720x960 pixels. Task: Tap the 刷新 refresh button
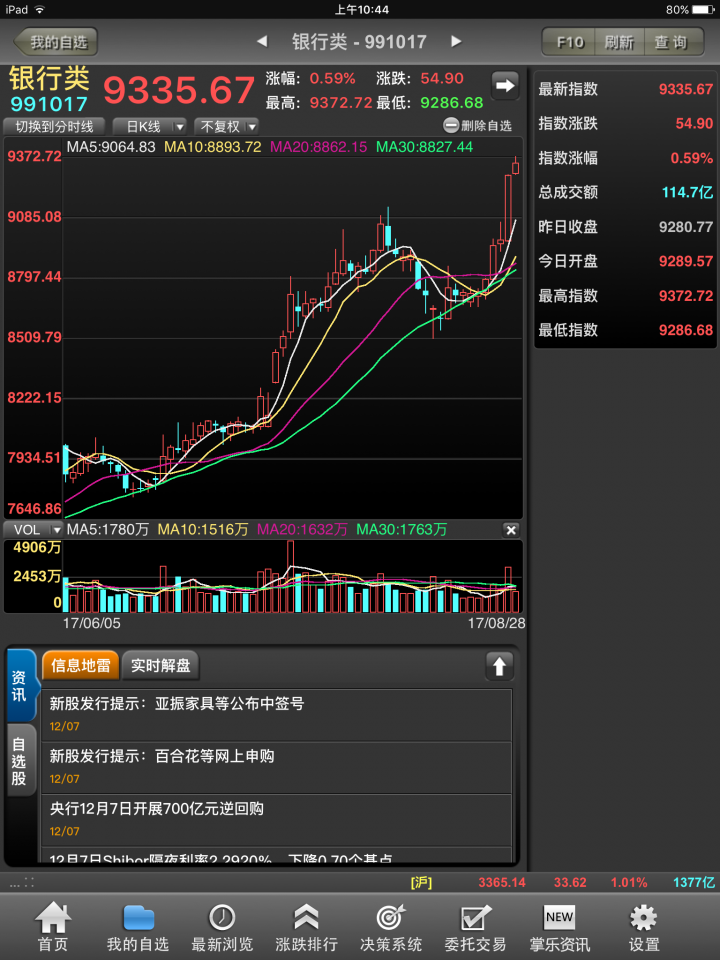point(619,42)
